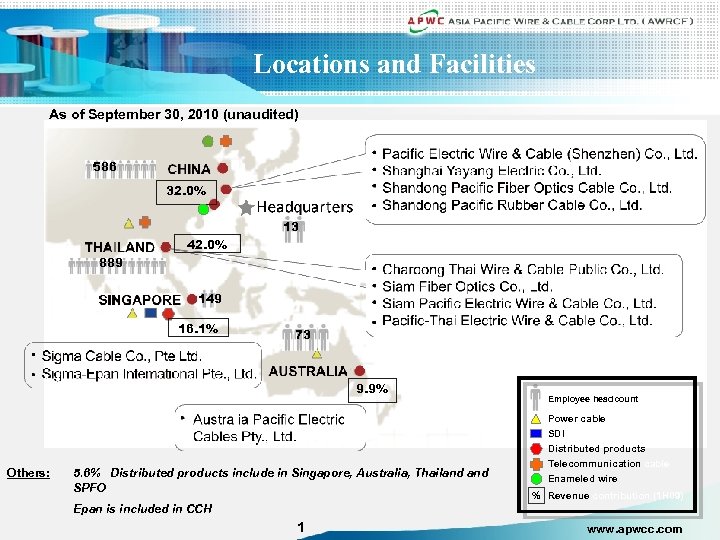Click the 'Headquarters' label text
Screen dimensions: 720x540
(305, 207)
